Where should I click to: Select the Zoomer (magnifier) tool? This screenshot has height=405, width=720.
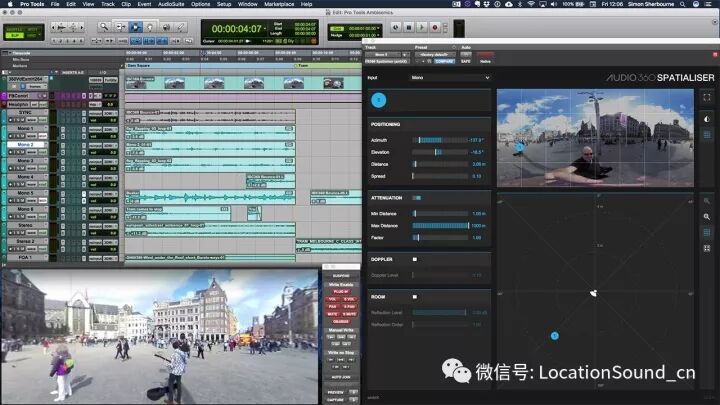point(104,27)
